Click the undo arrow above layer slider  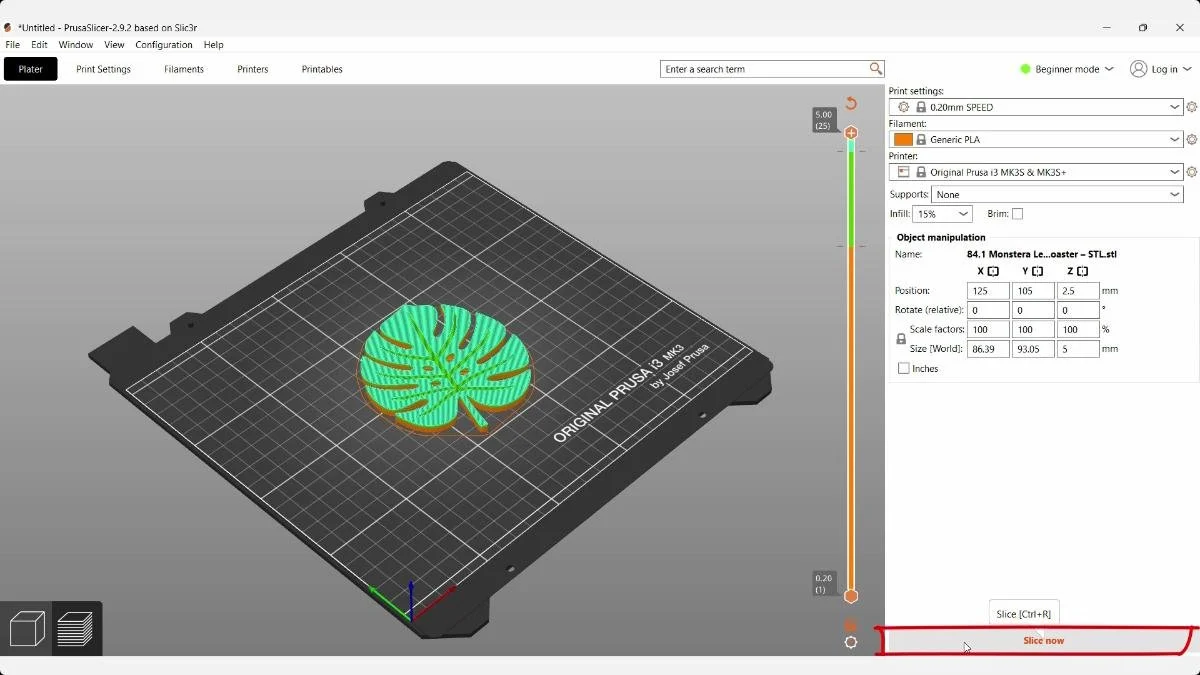(851, 103)
